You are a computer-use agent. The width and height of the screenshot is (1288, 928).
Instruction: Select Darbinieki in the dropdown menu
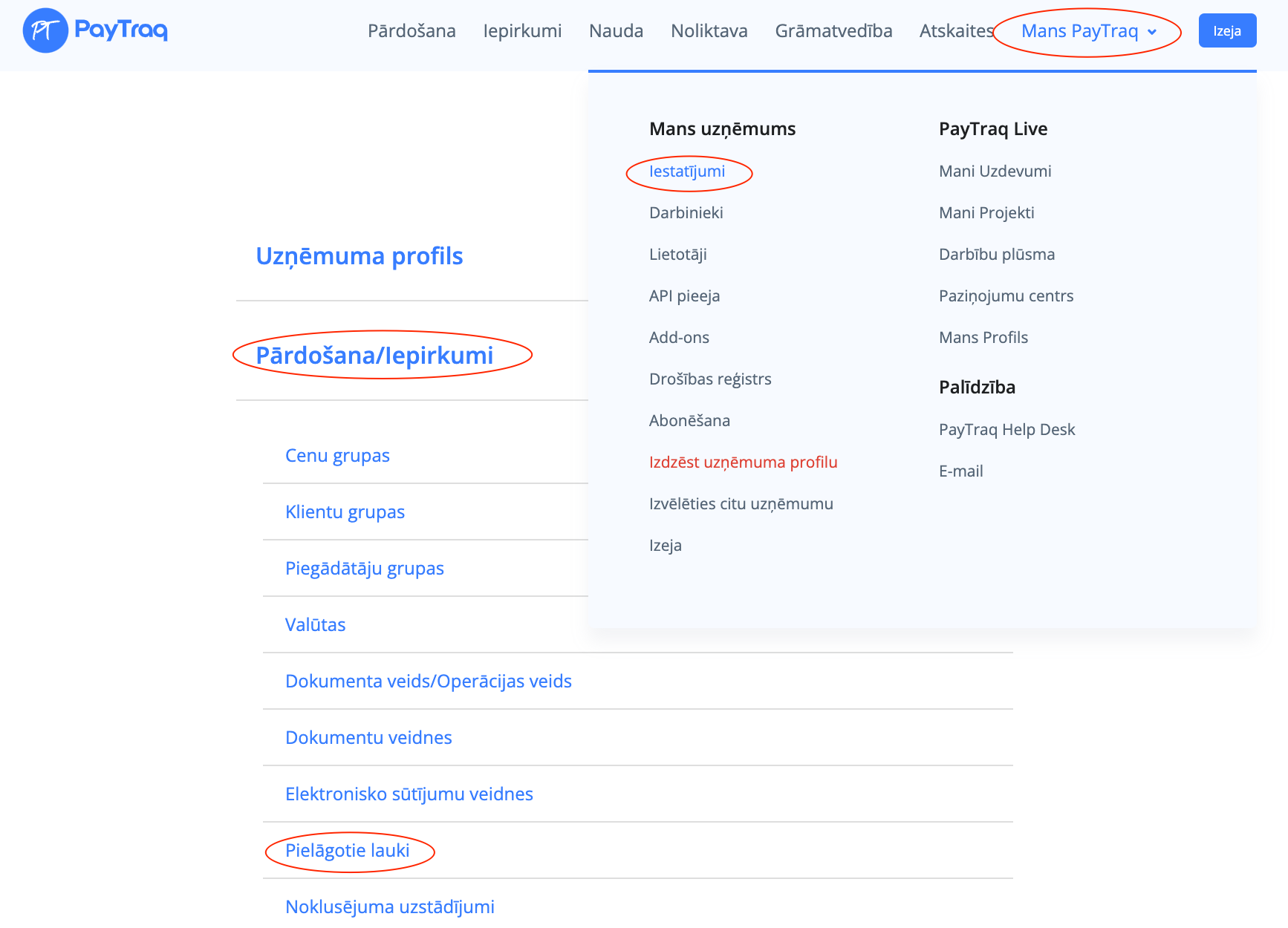[x=686, y=213]
